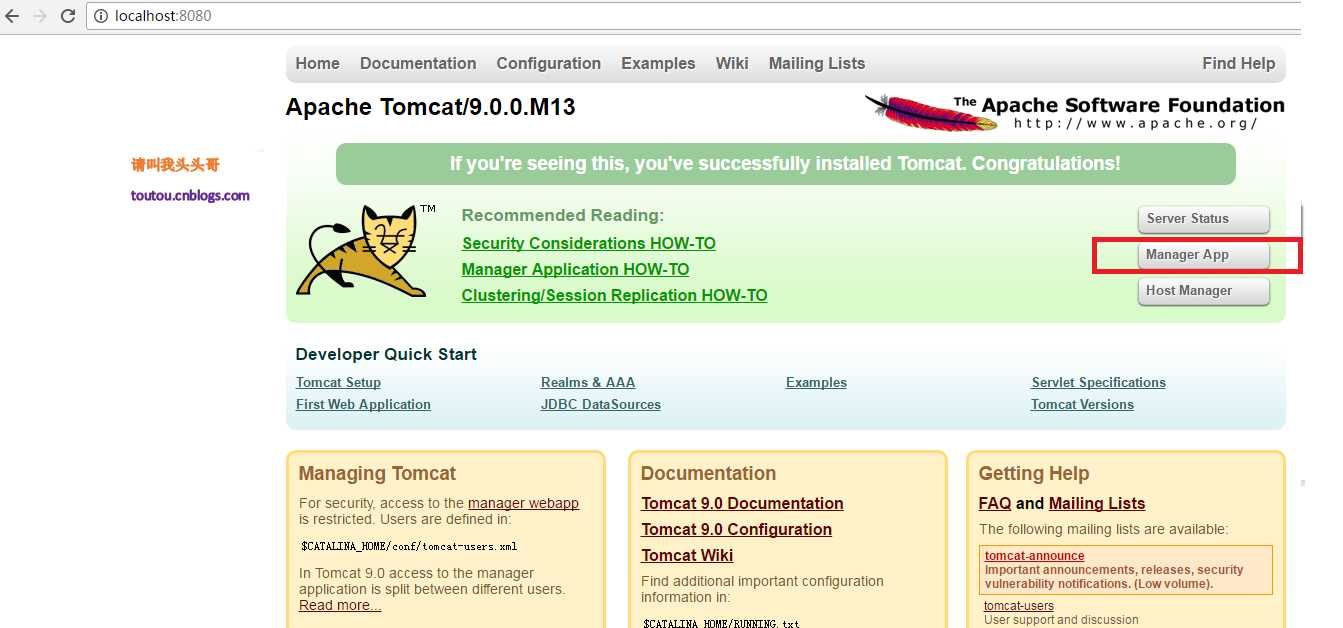
Task: Click the Developer Quick Start heading
Action: (386, 354)
